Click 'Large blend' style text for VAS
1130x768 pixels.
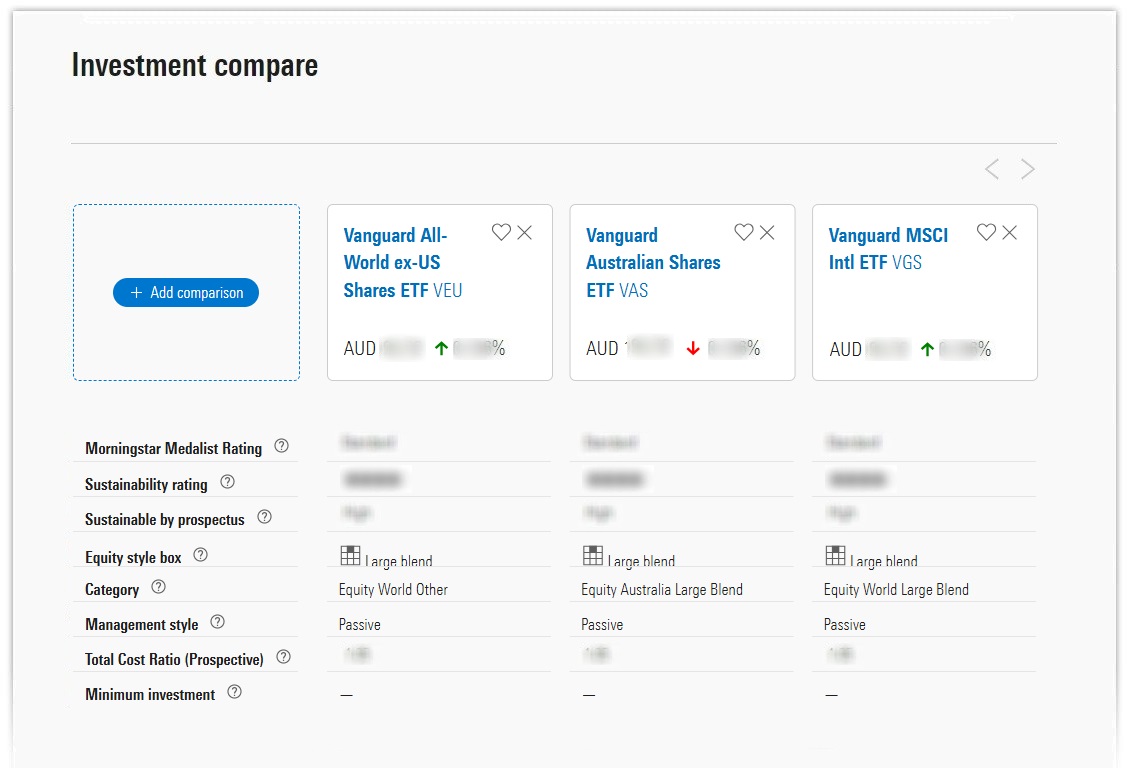pos(641,561)
